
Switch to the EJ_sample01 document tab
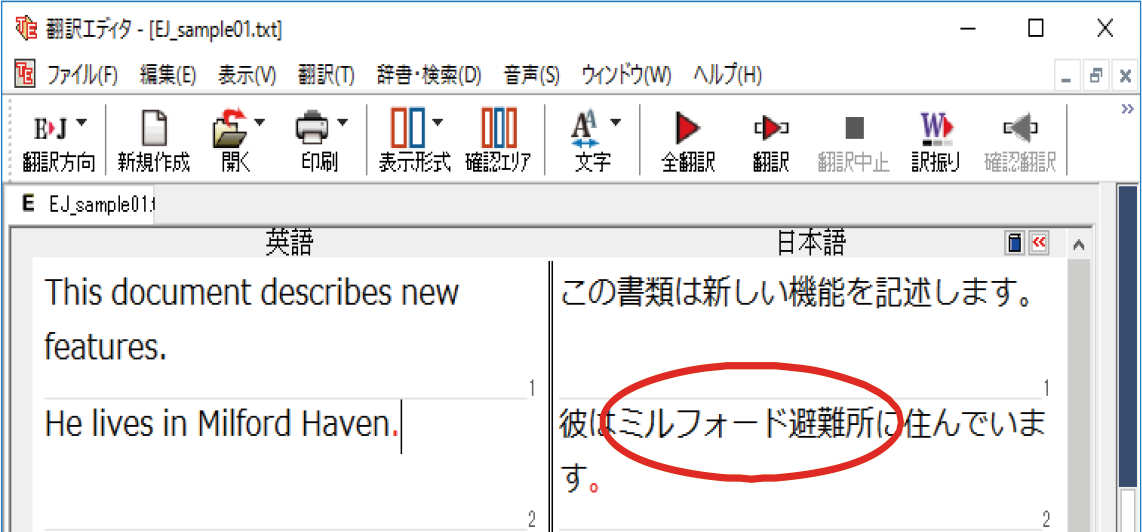pos(90,205)
